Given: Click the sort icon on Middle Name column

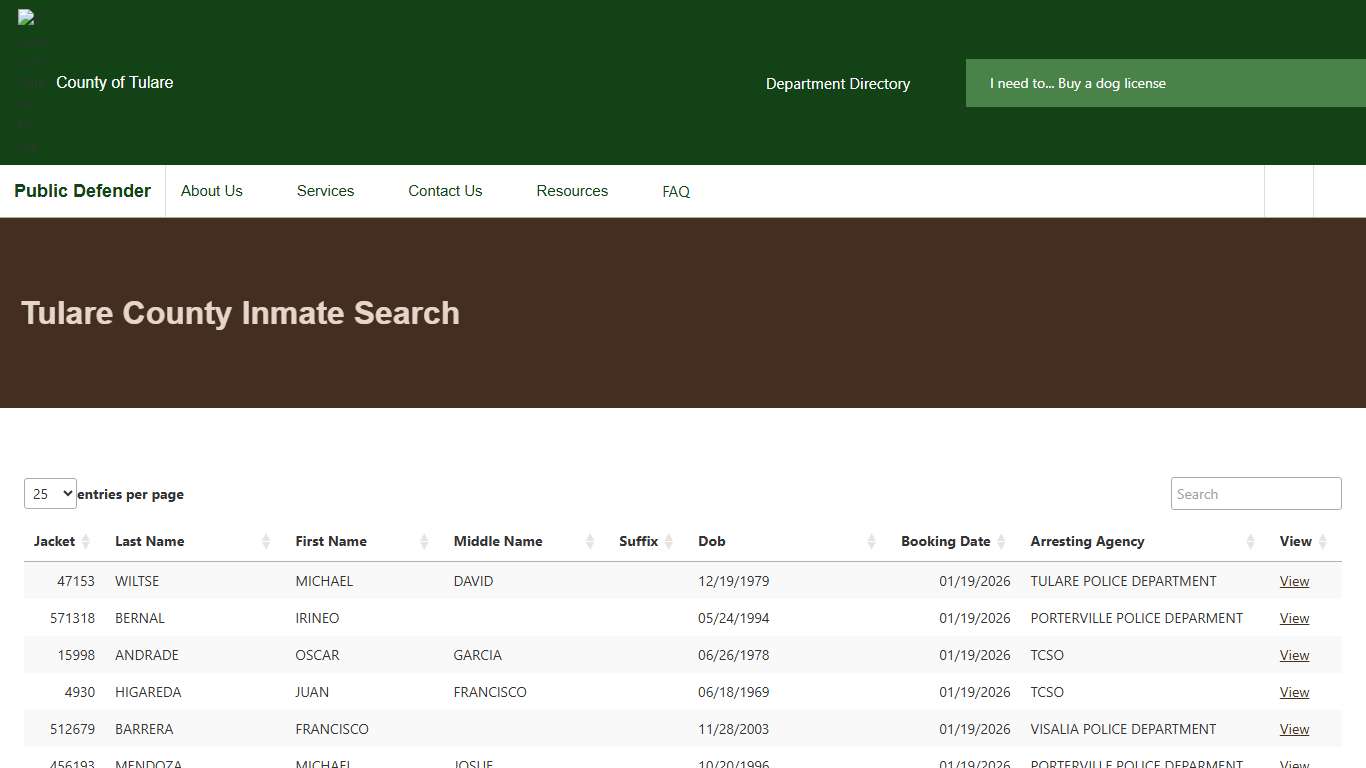Looking at the screenshot, I should point(587,541).
